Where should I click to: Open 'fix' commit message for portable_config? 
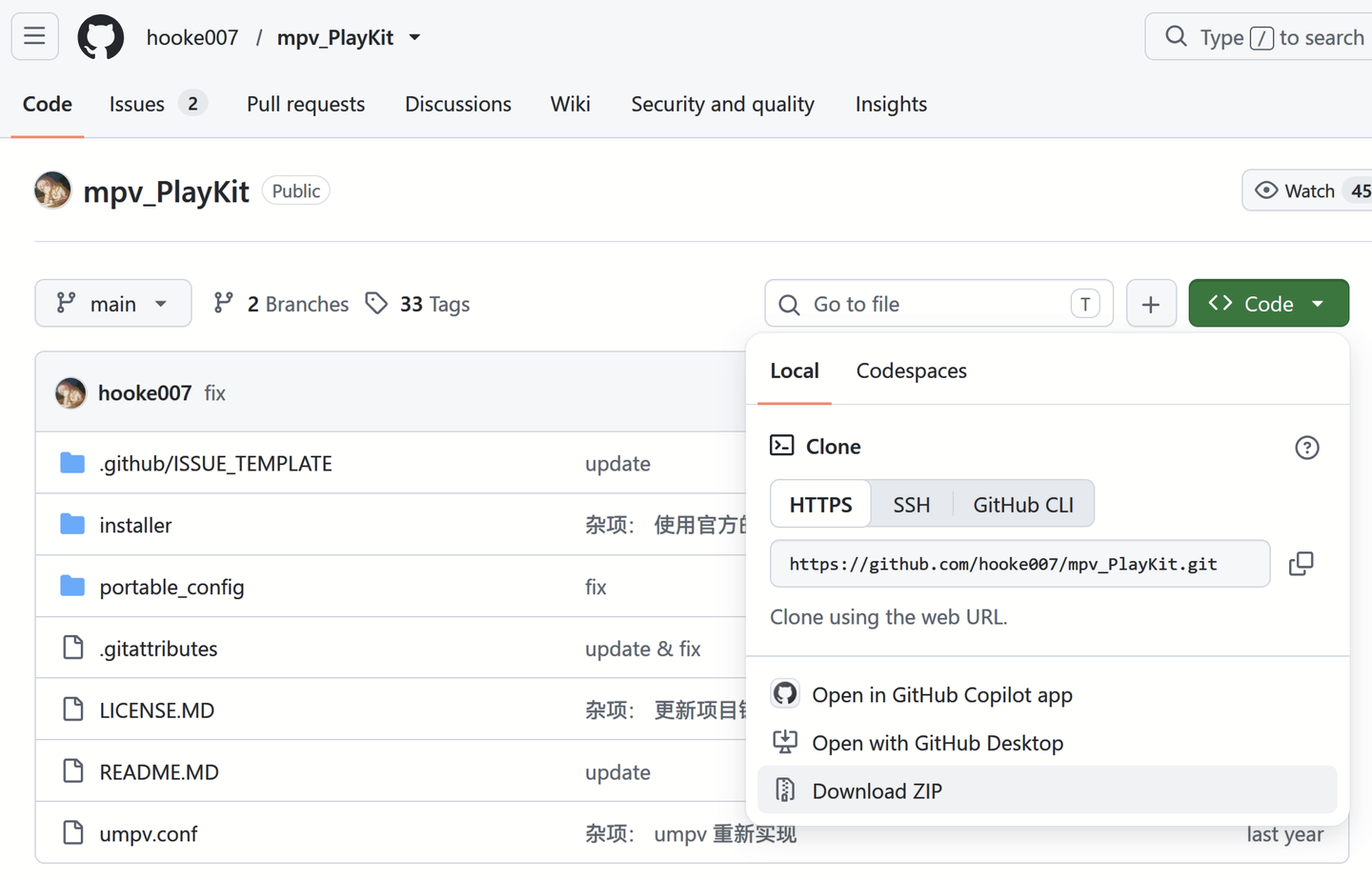(x=596, y=588)
